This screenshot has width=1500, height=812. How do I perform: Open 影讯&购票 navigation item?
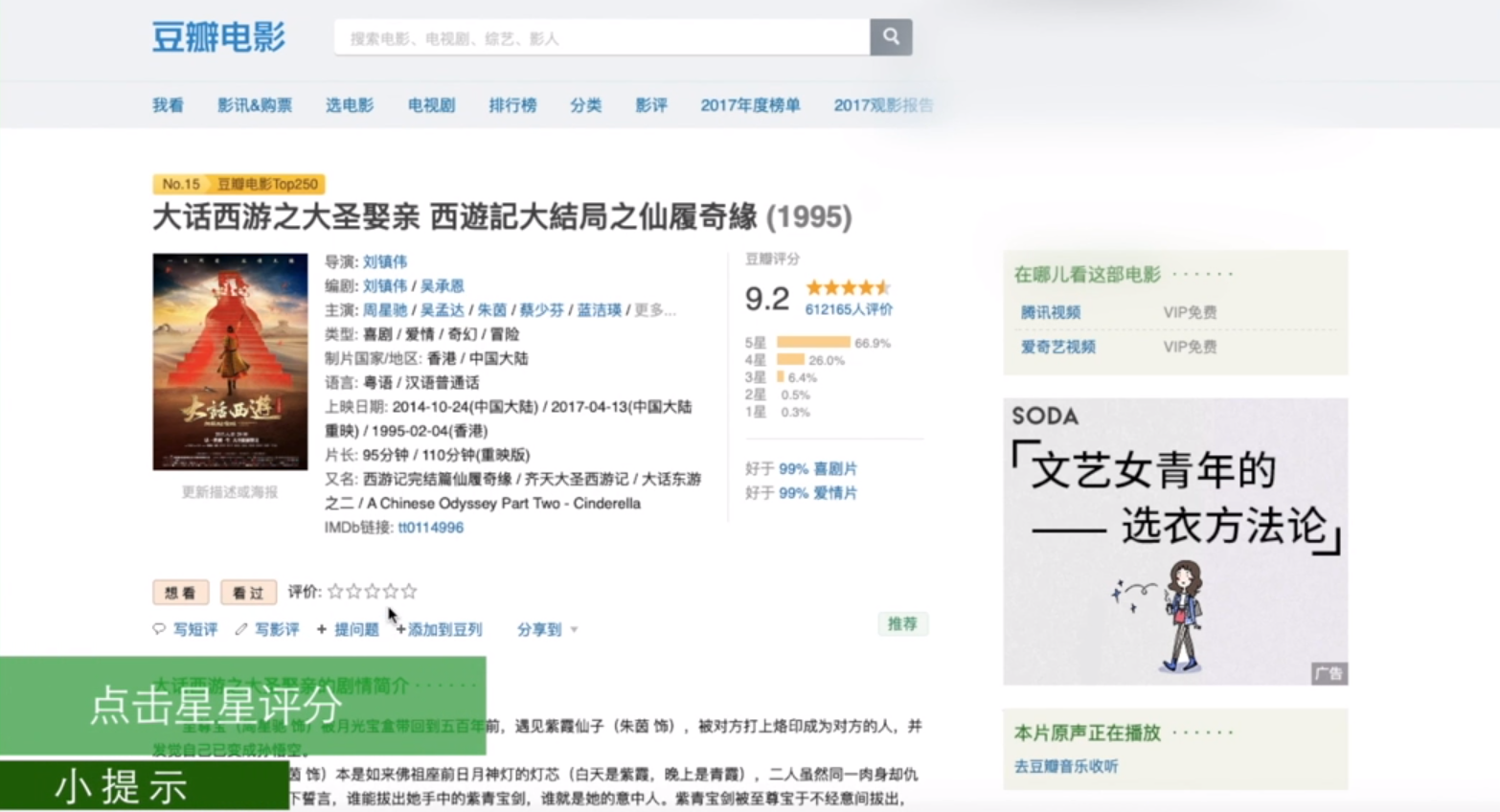point(255,105)
